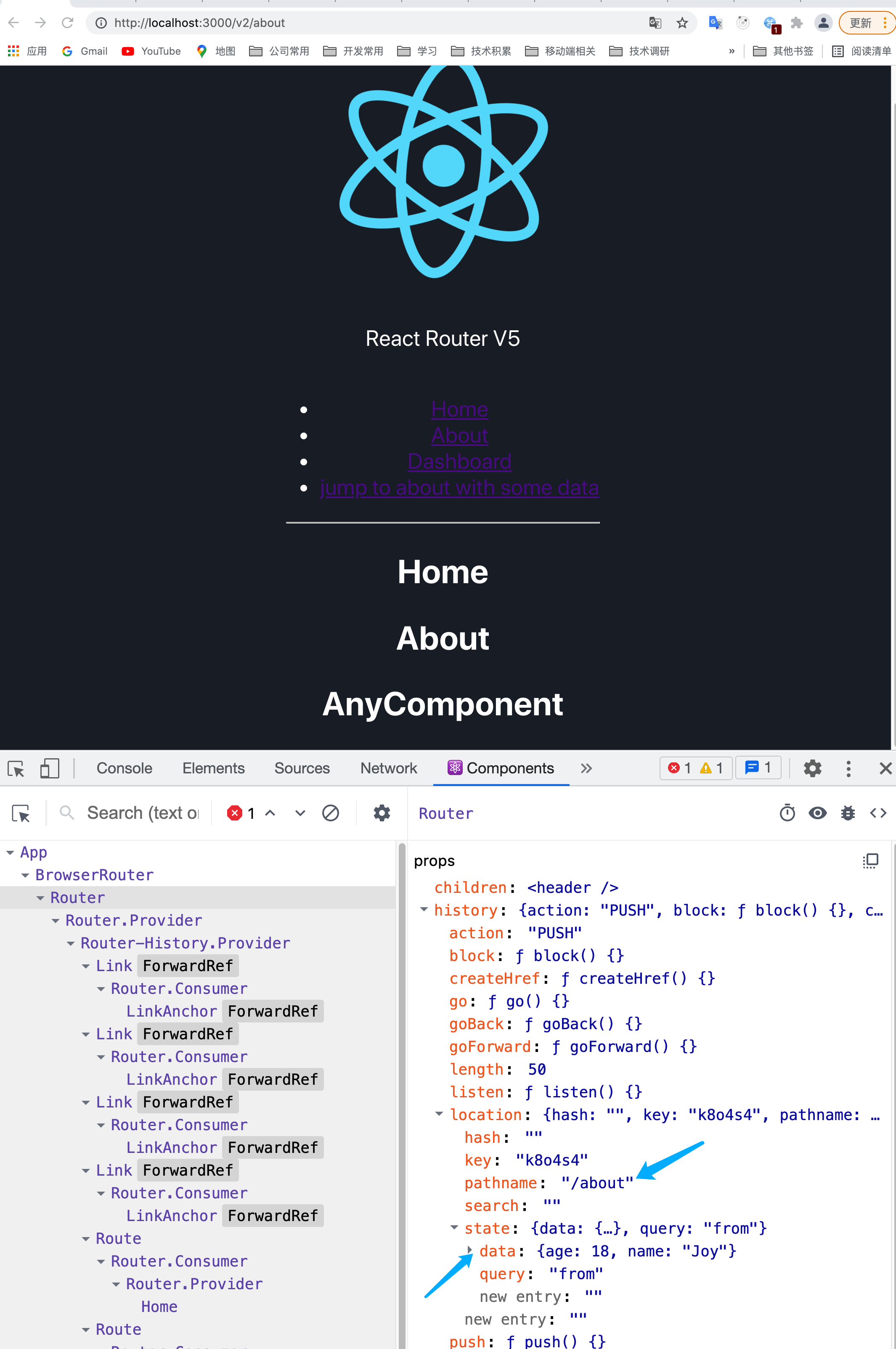Screen dimensions: 896x1349
Task: Collapse the App tree node
Action: point(10,852)
